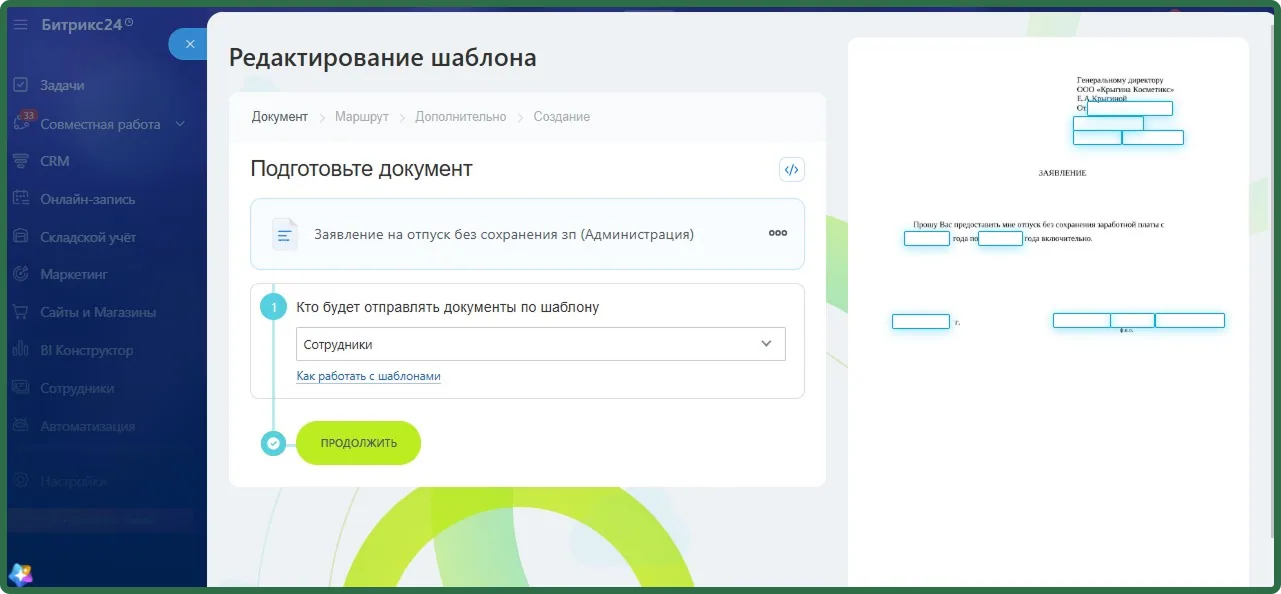The height and width of the screenshot is (594, 1281).
Task: Open the Как работать с шаблонами link
Action: (x=369, y=376)
